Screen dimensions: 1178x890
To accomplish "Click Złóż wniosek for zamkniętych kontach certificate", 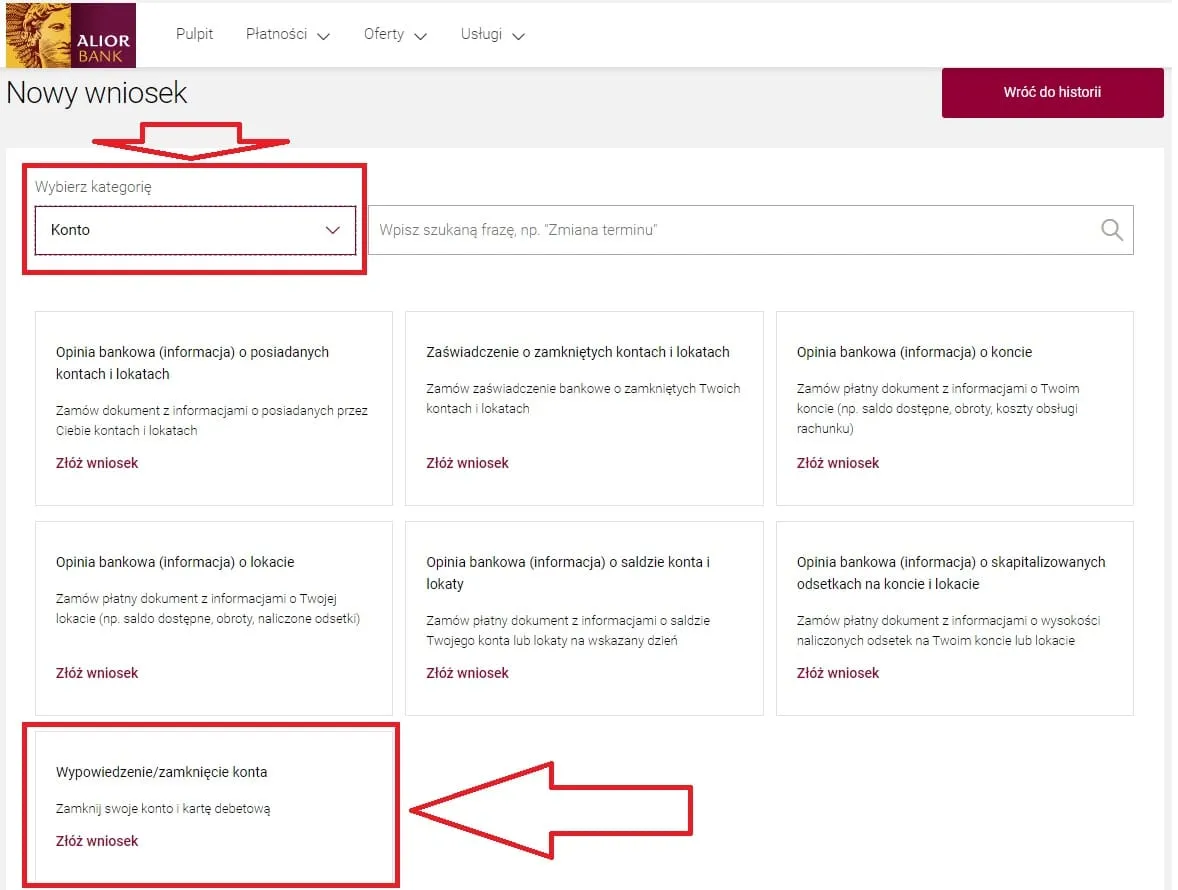I will click(467, 463).
